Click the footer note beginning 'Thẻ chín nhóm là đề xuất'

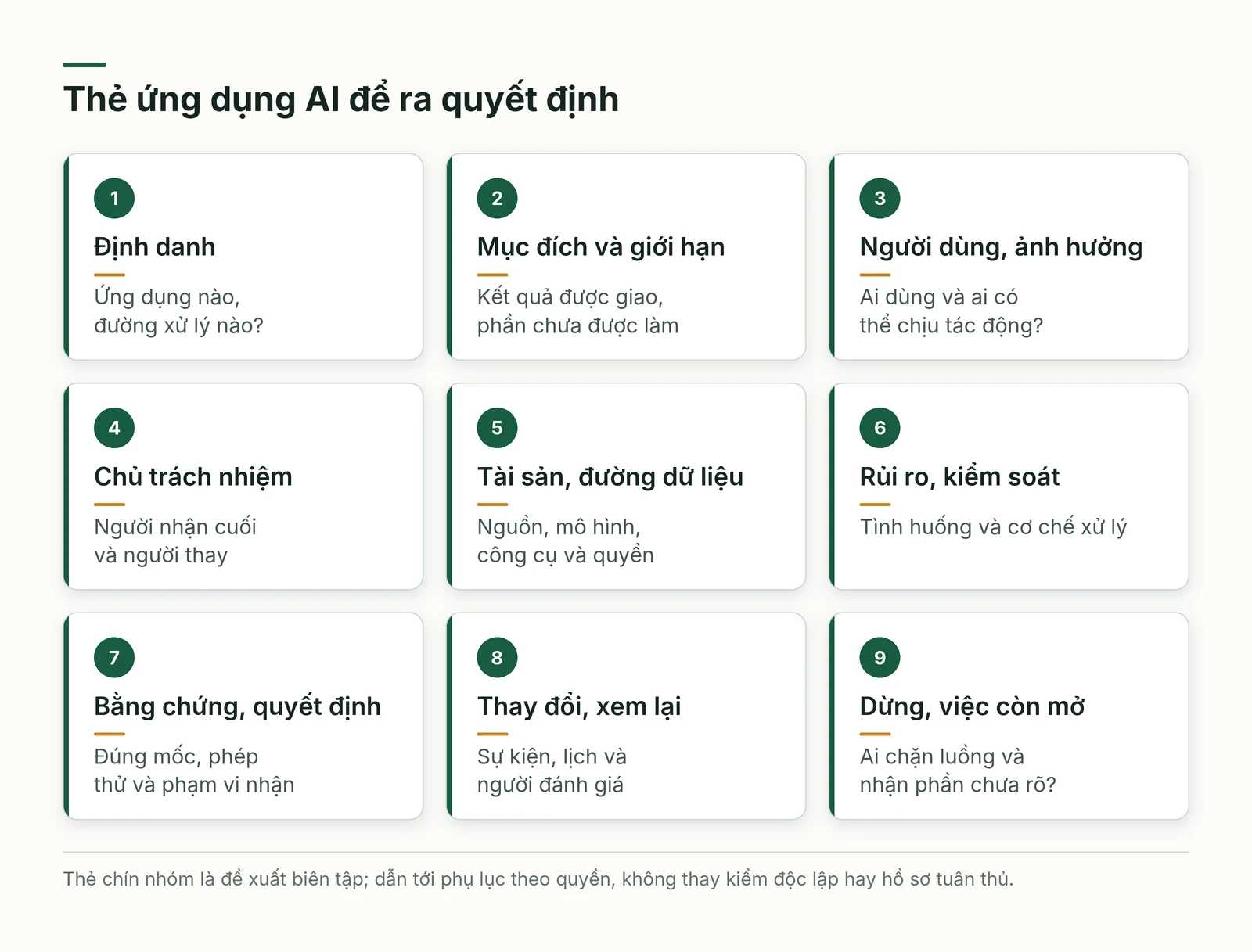538,879
